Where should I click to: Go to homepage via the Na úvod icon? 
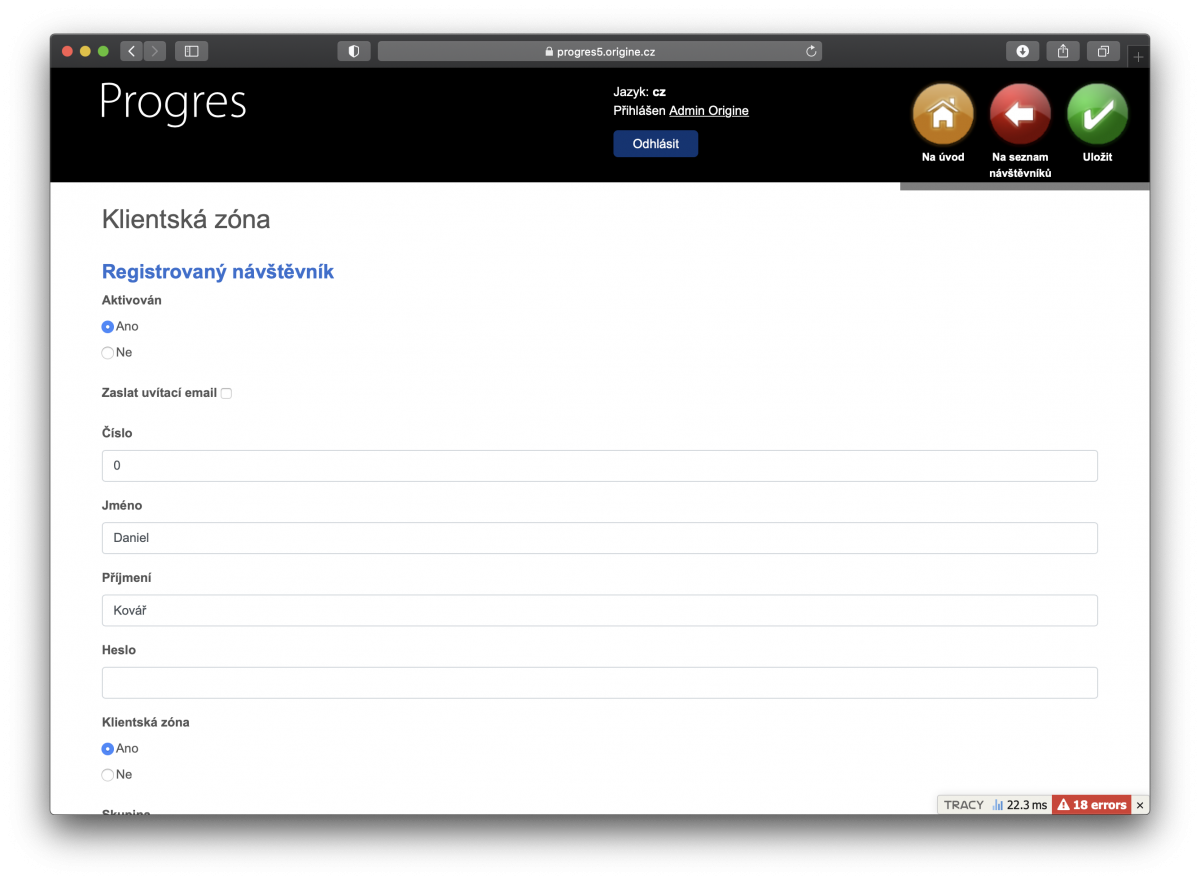(x=942, y=112)
